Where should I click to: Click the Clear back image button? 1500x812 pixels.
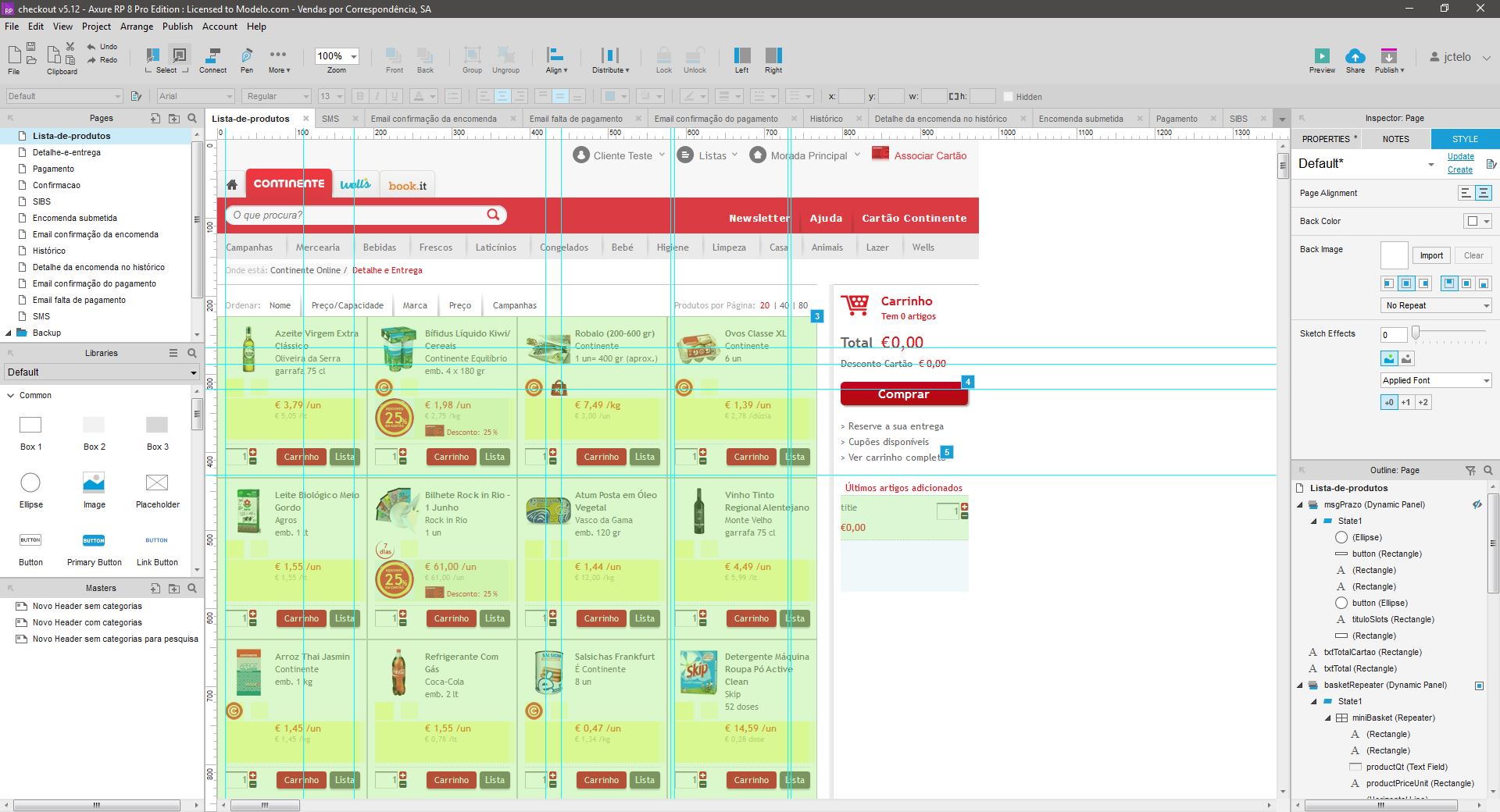1473,255
